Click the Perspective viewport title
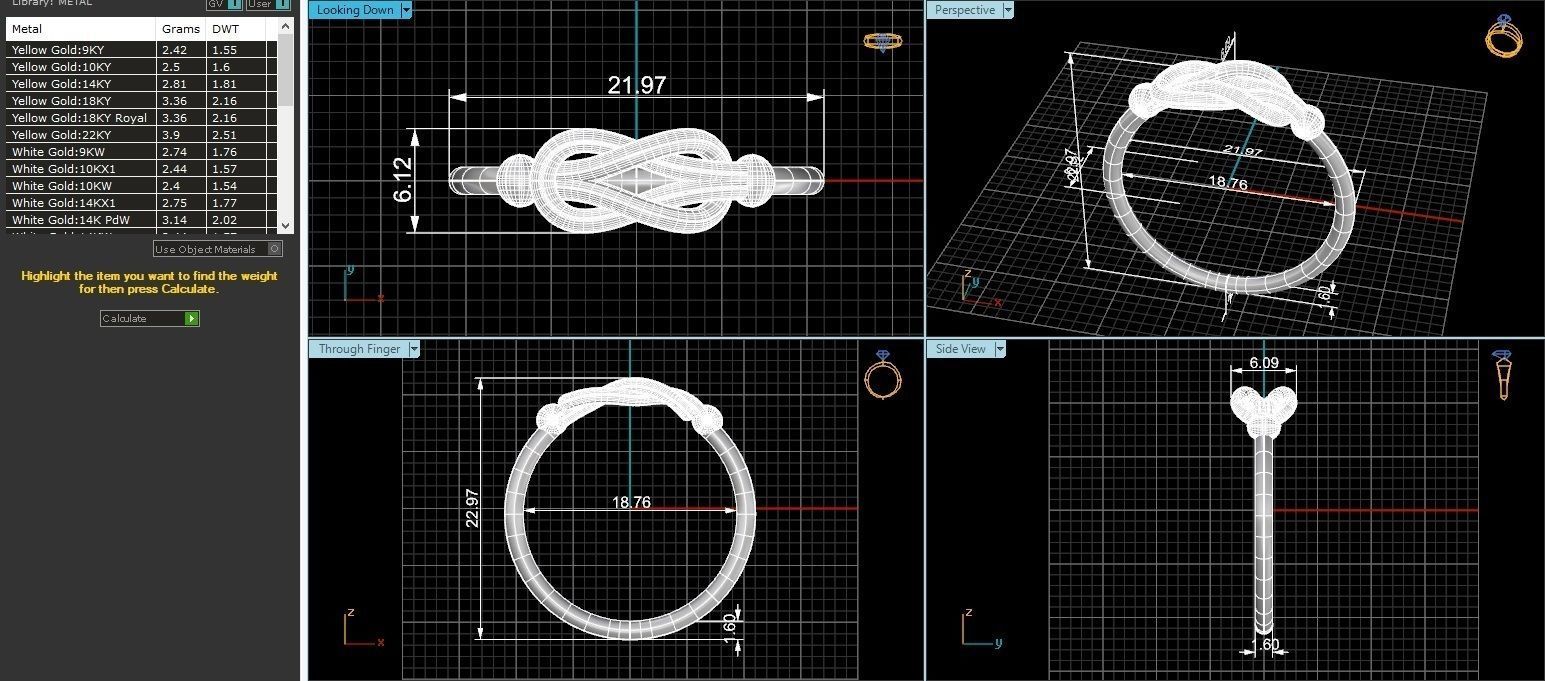The width and height of the screenshot is (1545, 681). coord(965,10)
